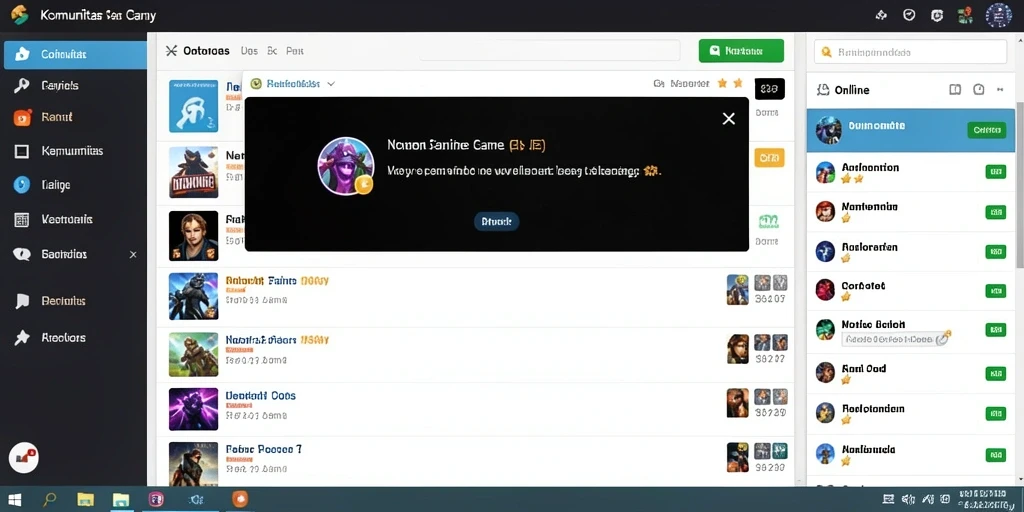This screenshot has height=512, width=1024.
Task: Open the 'Kemunnitas' sidebar item
Action: tap(74, 152)
